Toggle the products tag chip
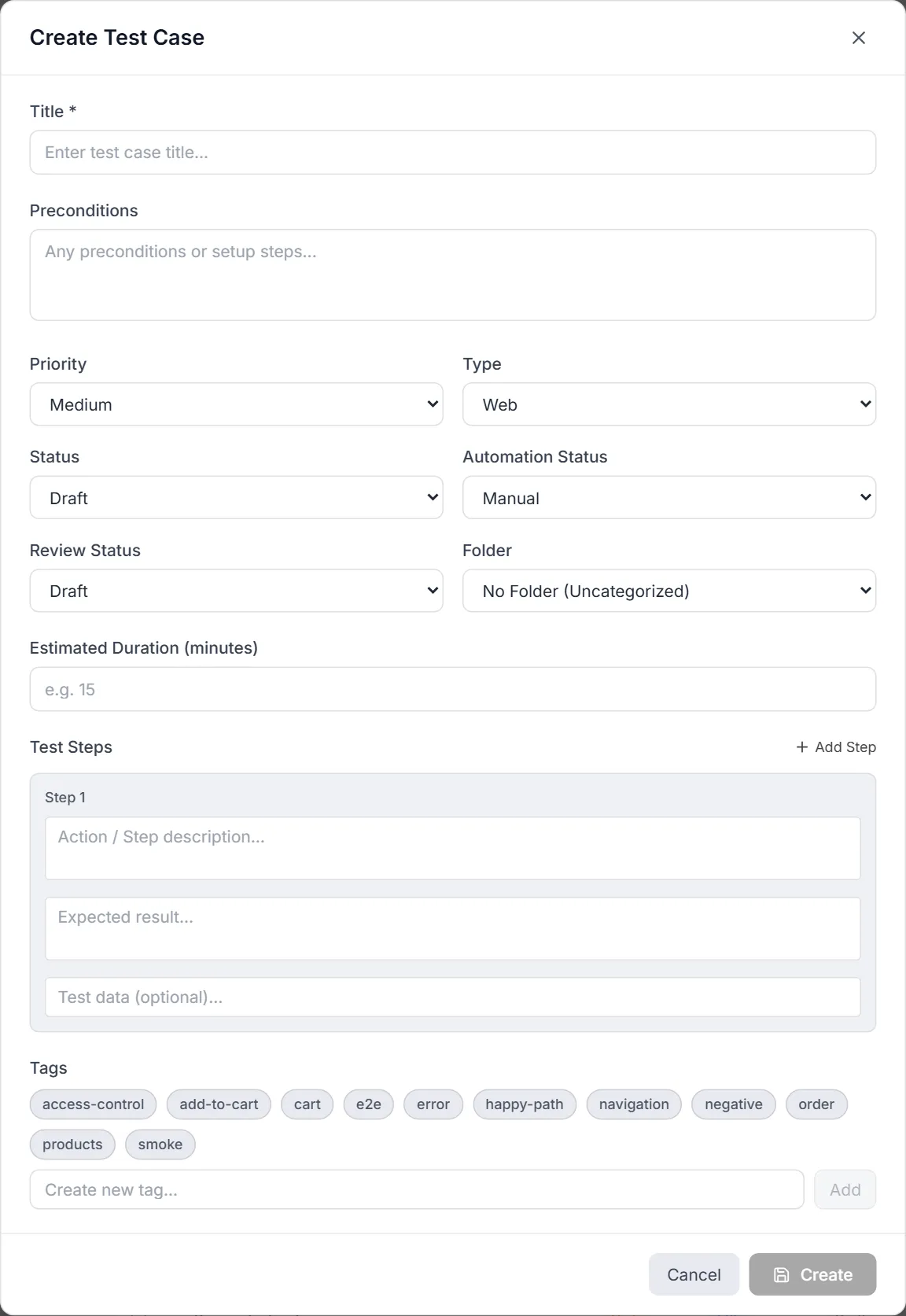This screenshot has width=906, height=1316. (72, 1145)
